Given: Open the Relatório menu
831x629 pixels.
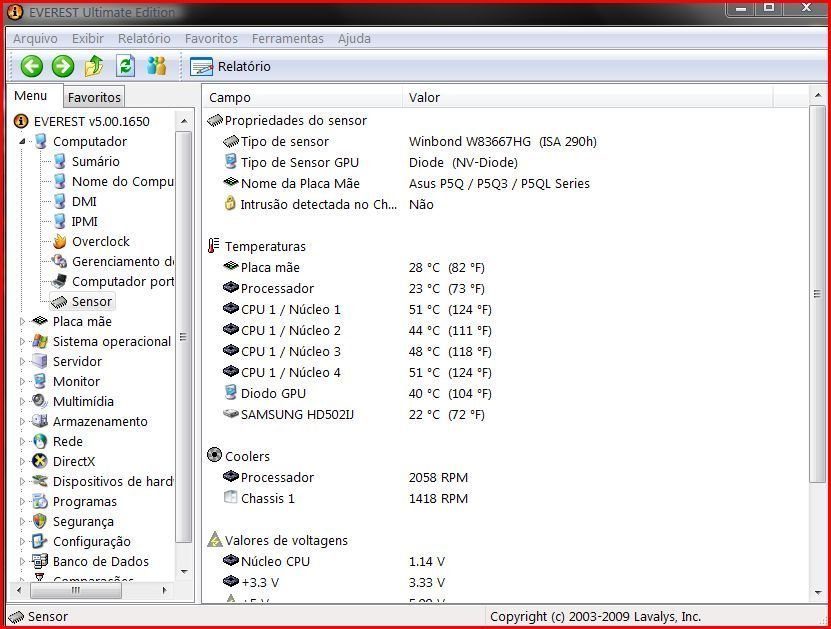Looking at the screenshot, I should pyautogui.click(x=144, y=39).
